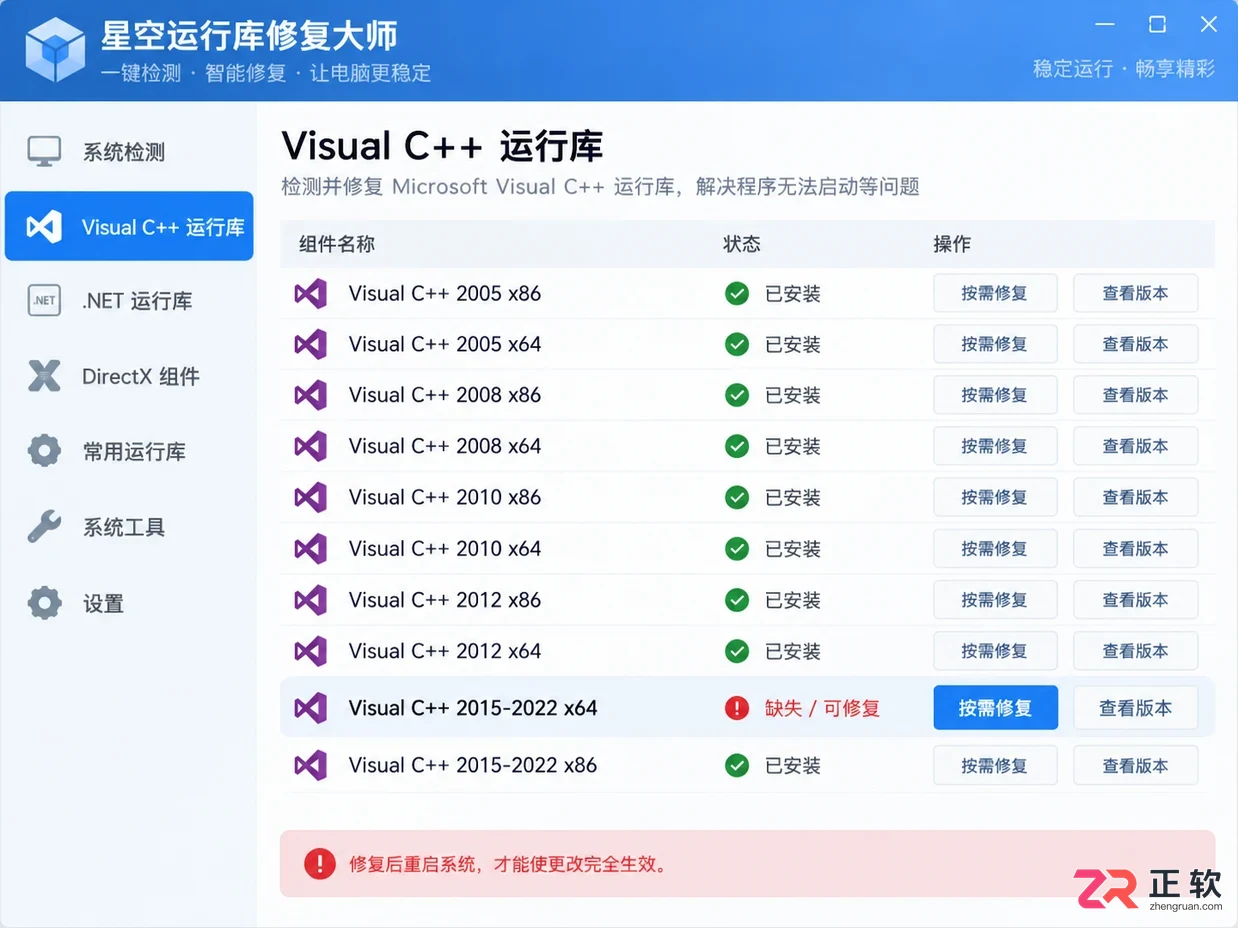Click the red warning icon on the 2015-2022 x64 row
The height and width of the screenshot is (928, 1238).
737,708
